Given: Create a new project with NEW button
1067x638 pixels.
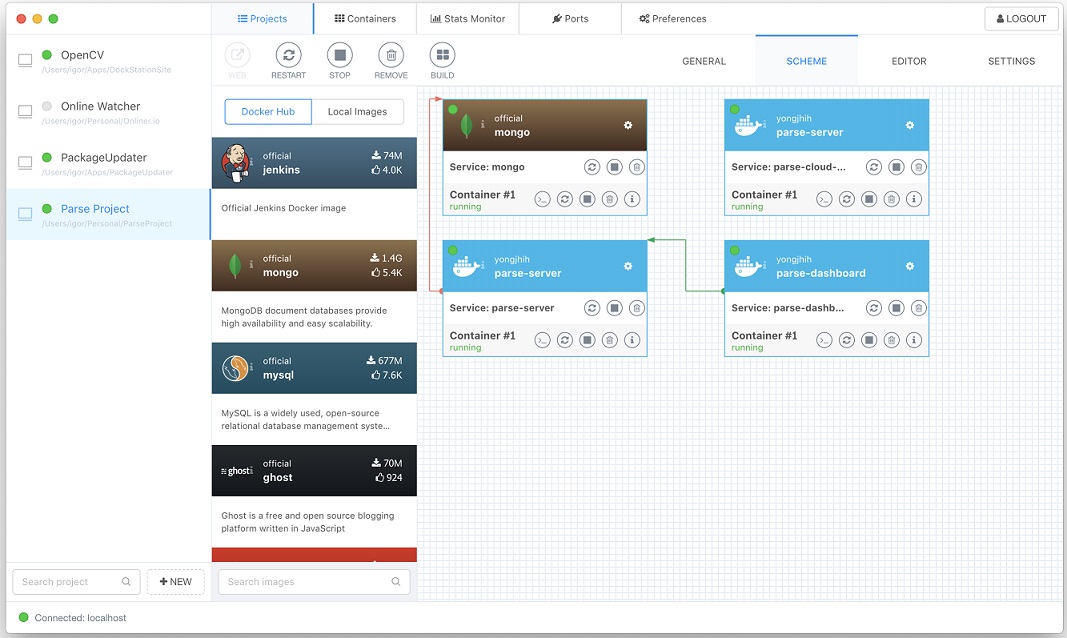Looking at the screenshot, I should tap(175, 581).
